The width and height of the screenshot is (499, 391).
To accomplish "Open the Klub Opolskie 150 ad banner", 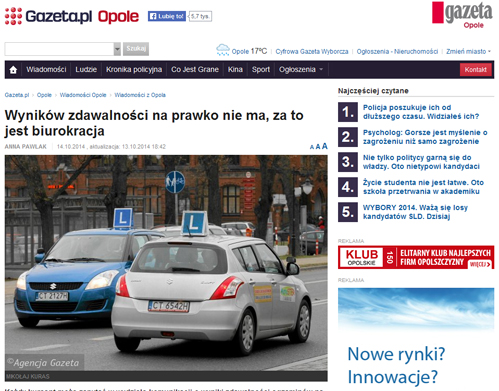I will pos(416,257).
